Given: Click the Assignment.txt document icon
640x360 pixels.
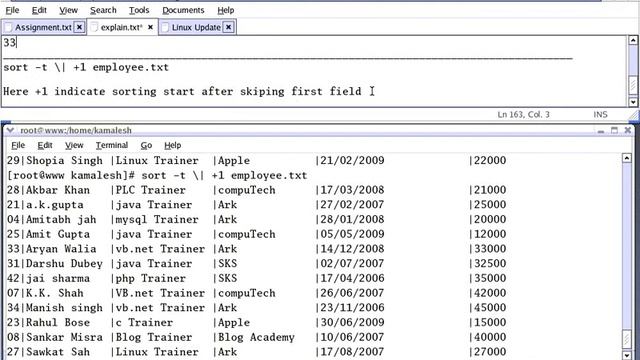Looking at the screenshot, I should [8, 27].
